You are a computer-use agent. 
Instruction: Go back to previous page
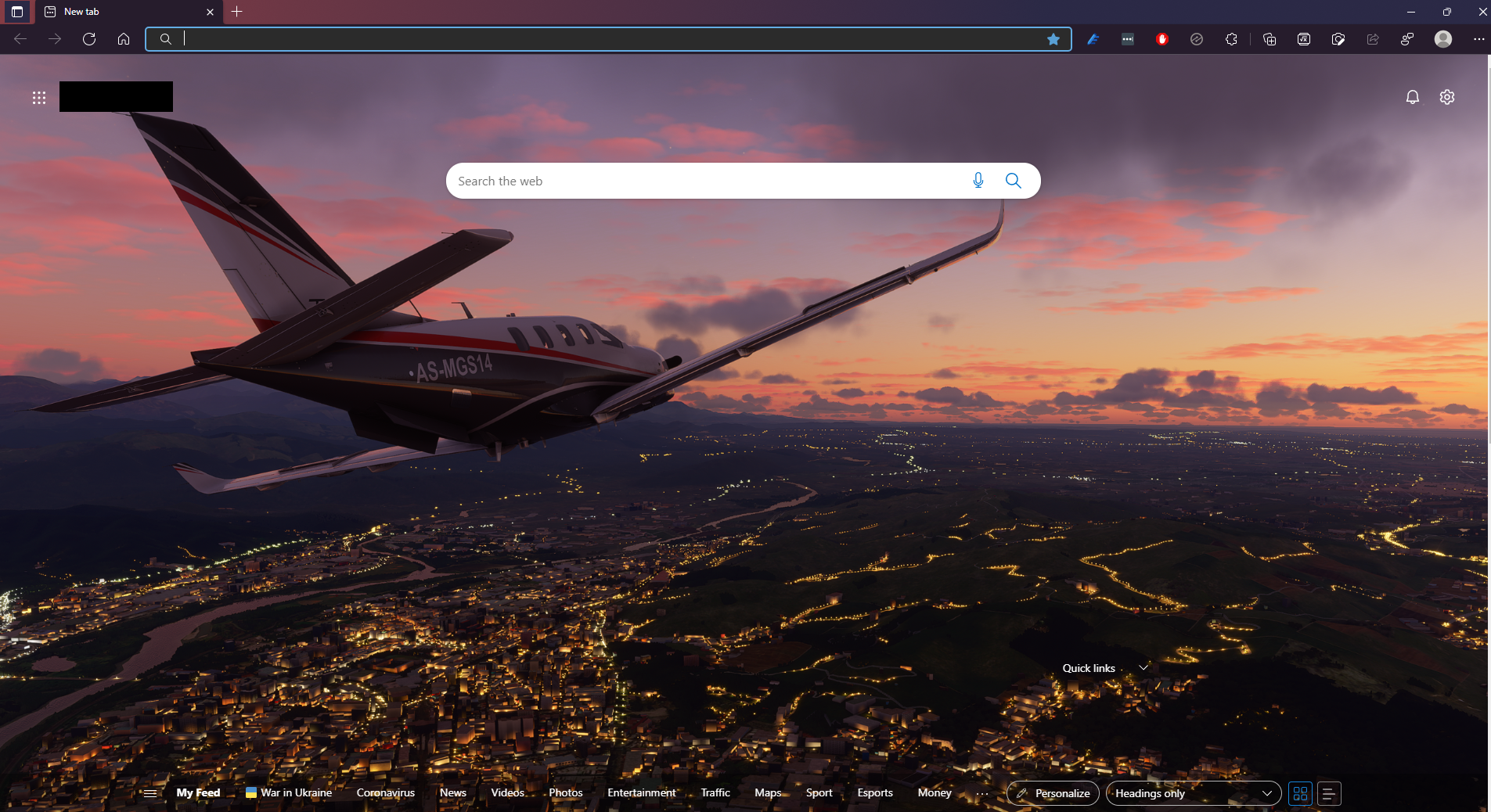(x=20, y=39)
